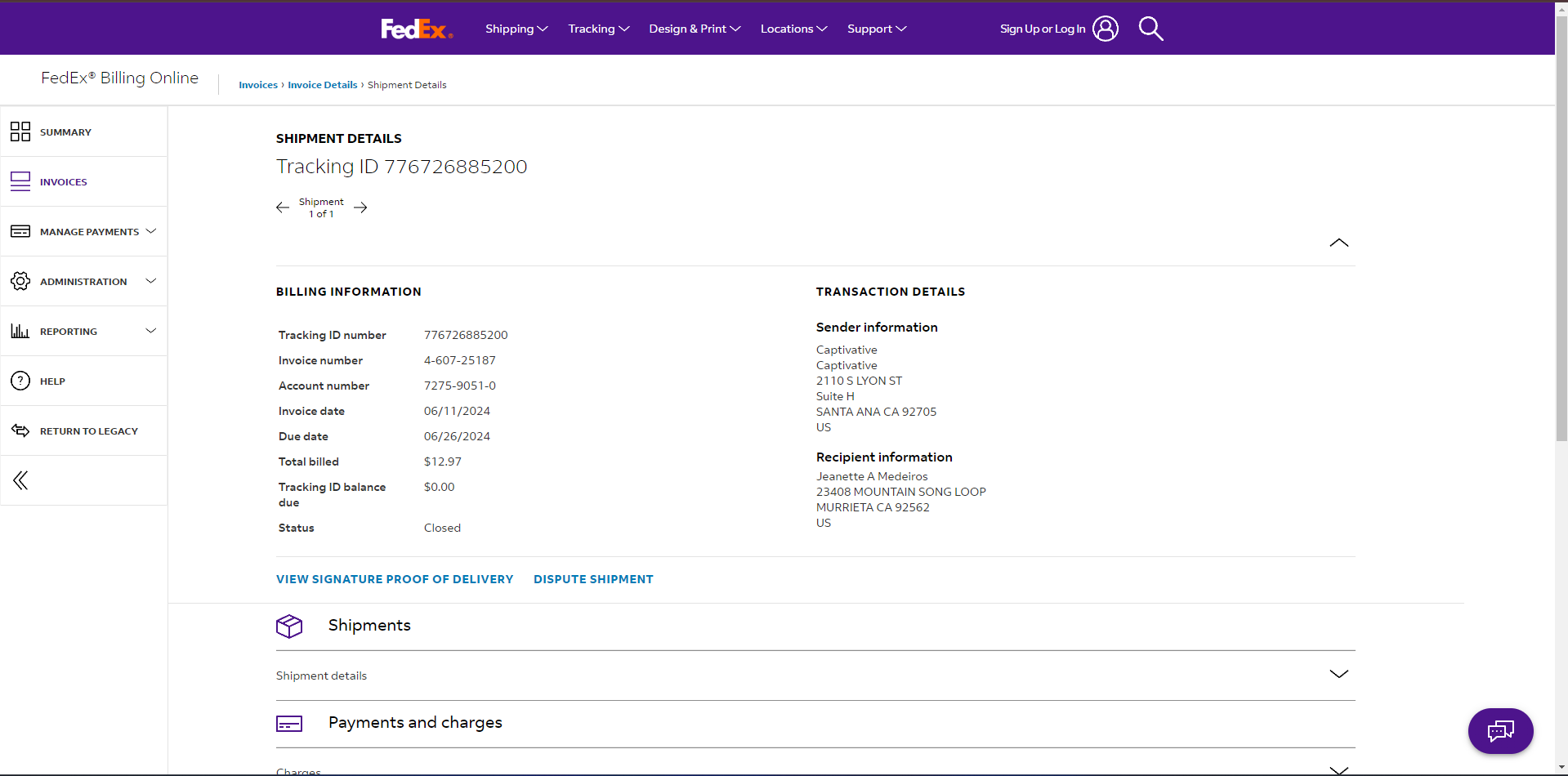Click the Manage Payments card icon
This screenshot has width=1568, height=776.
(20, 231)
